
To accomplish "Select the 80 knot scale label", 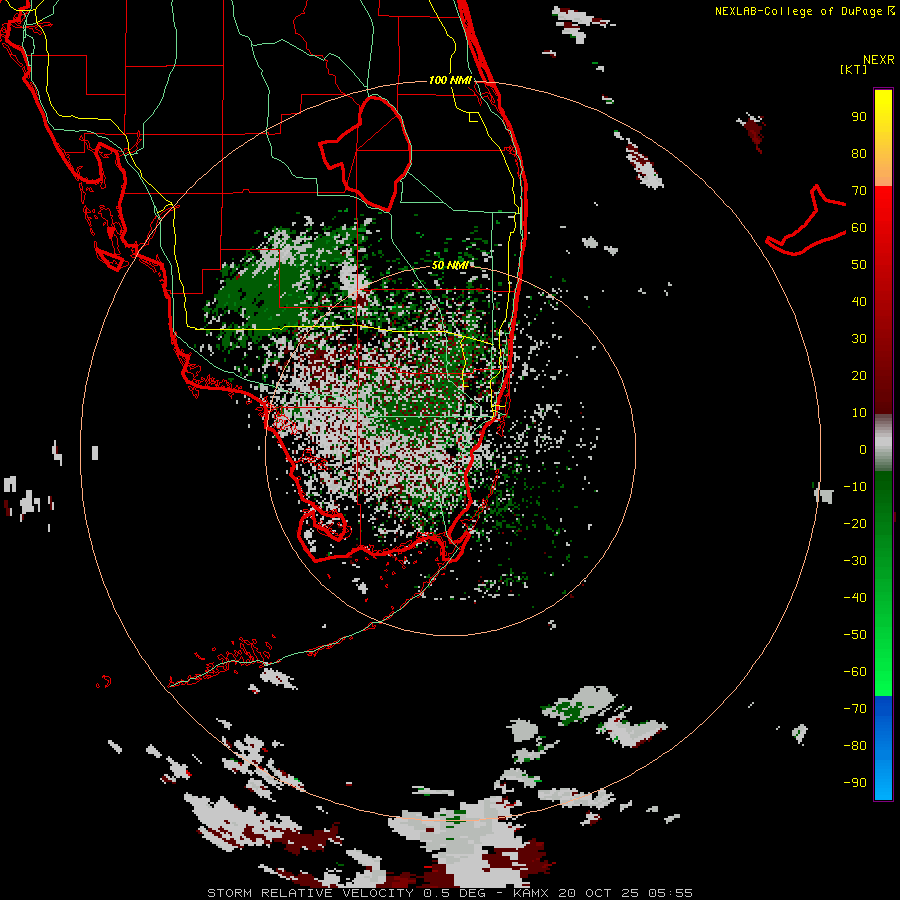I will [859, 154].
